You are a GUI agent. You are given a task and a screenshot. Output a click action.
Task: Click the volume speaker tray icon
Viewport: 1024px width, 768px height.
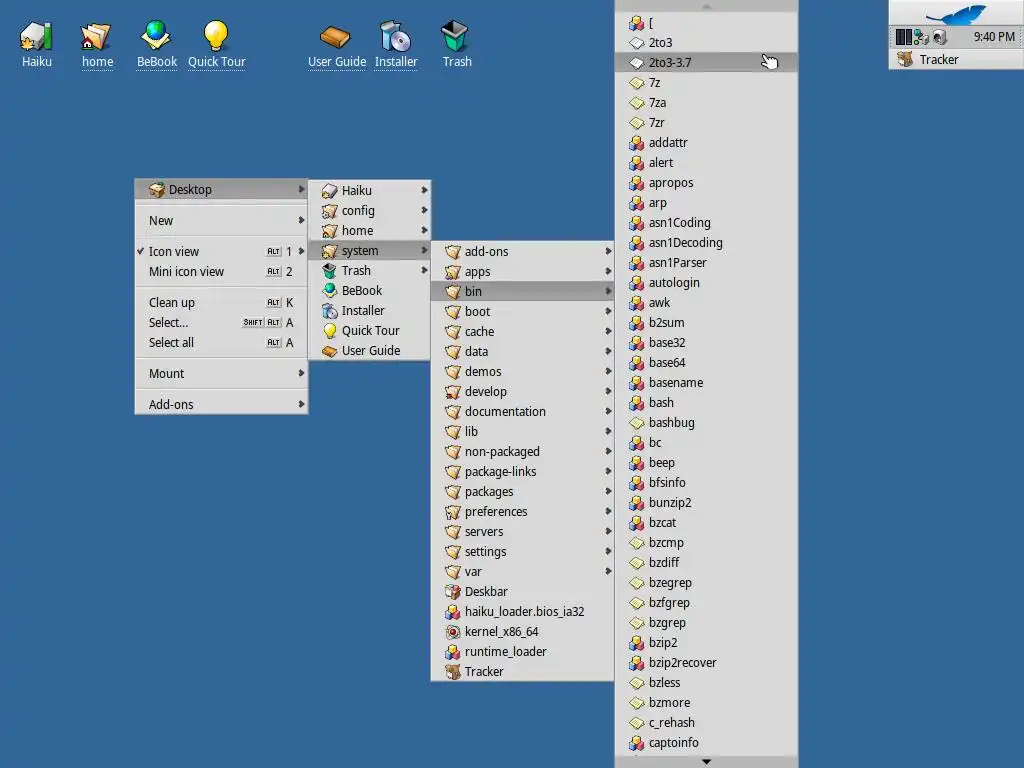coord(939,37)
